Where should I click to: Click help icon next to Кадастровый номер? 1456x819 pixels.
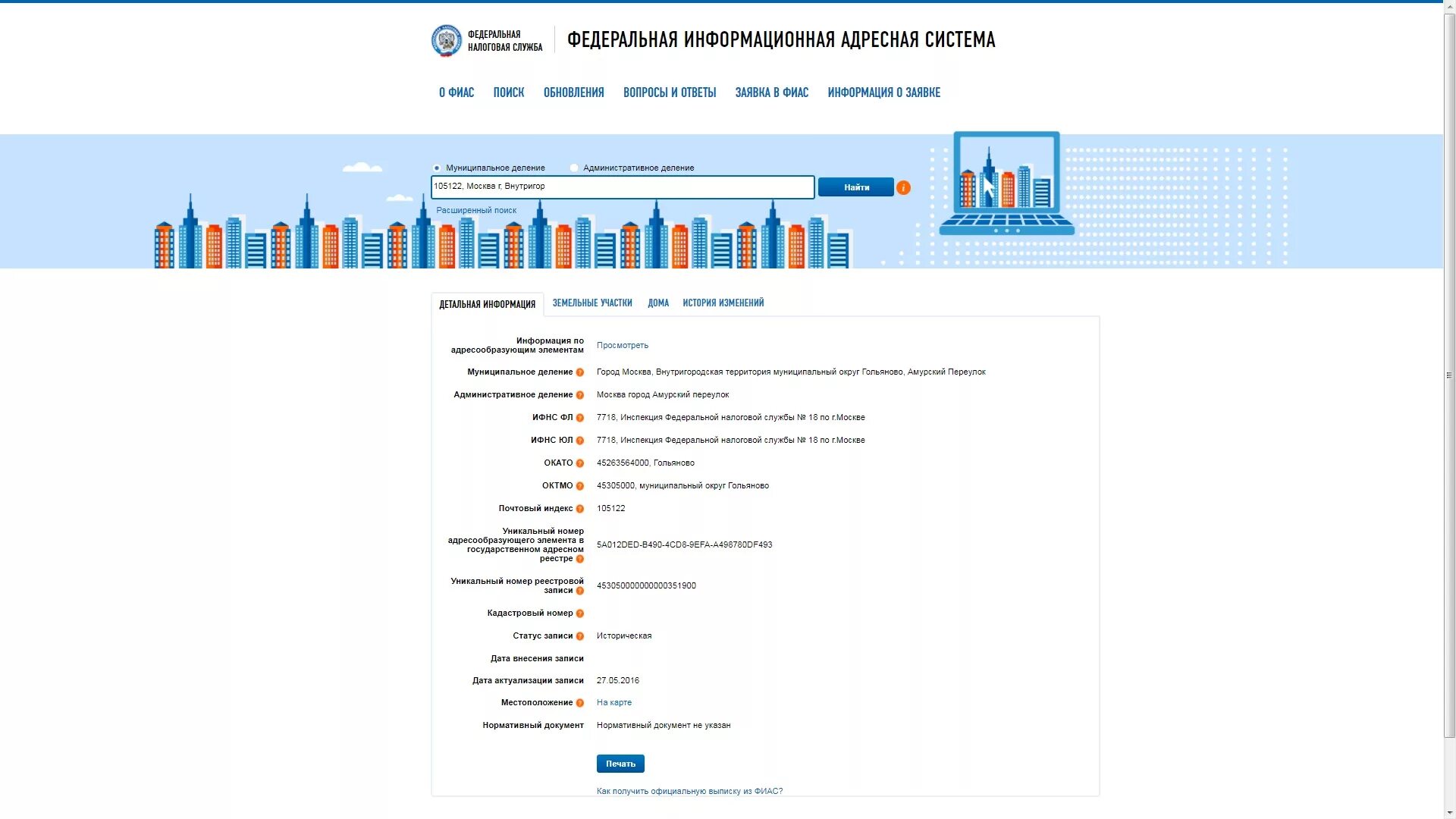point(580,613)
